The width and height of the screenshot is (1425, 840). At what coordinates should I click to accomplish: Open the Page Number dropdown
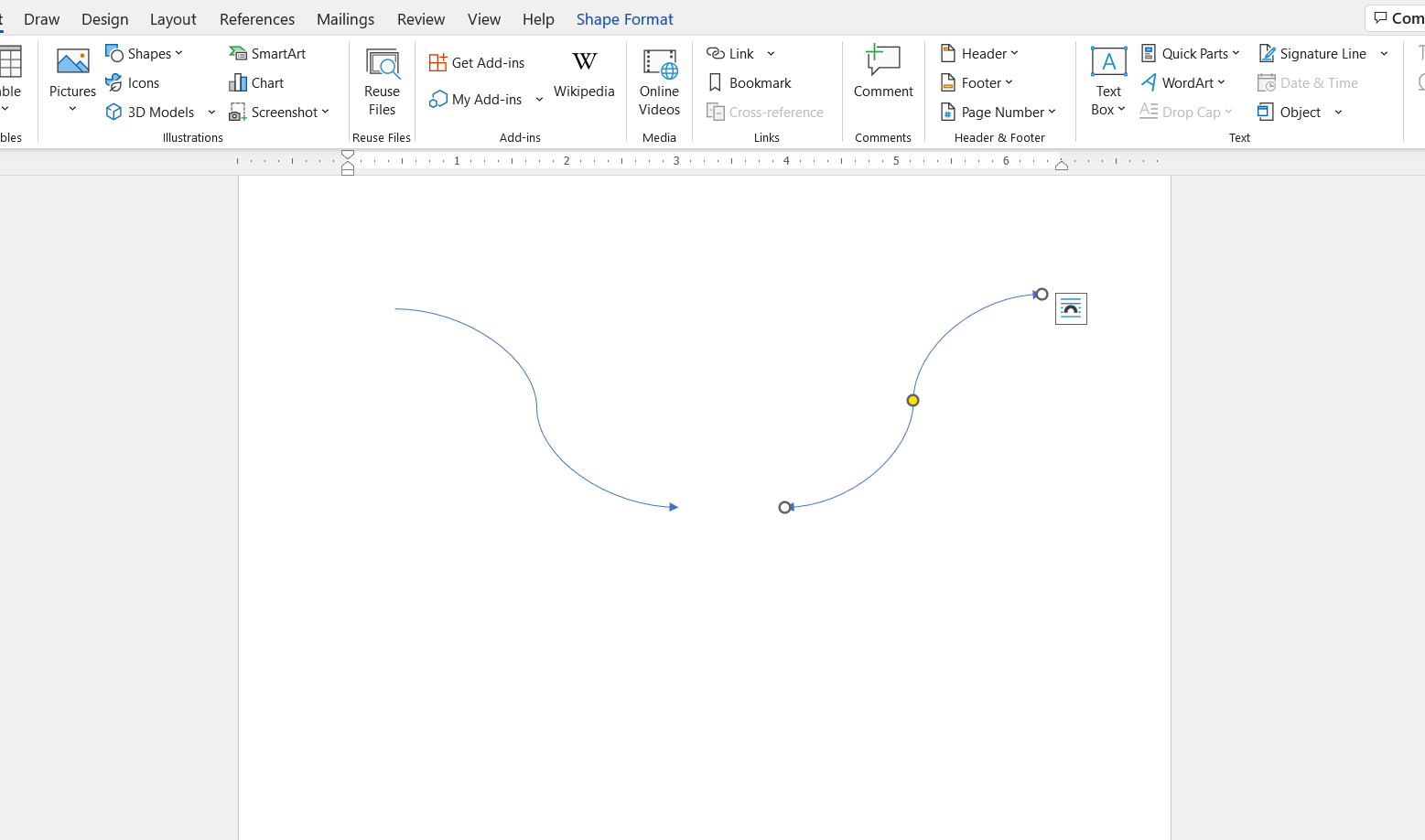pyautogui.click(x=998, y=112)
